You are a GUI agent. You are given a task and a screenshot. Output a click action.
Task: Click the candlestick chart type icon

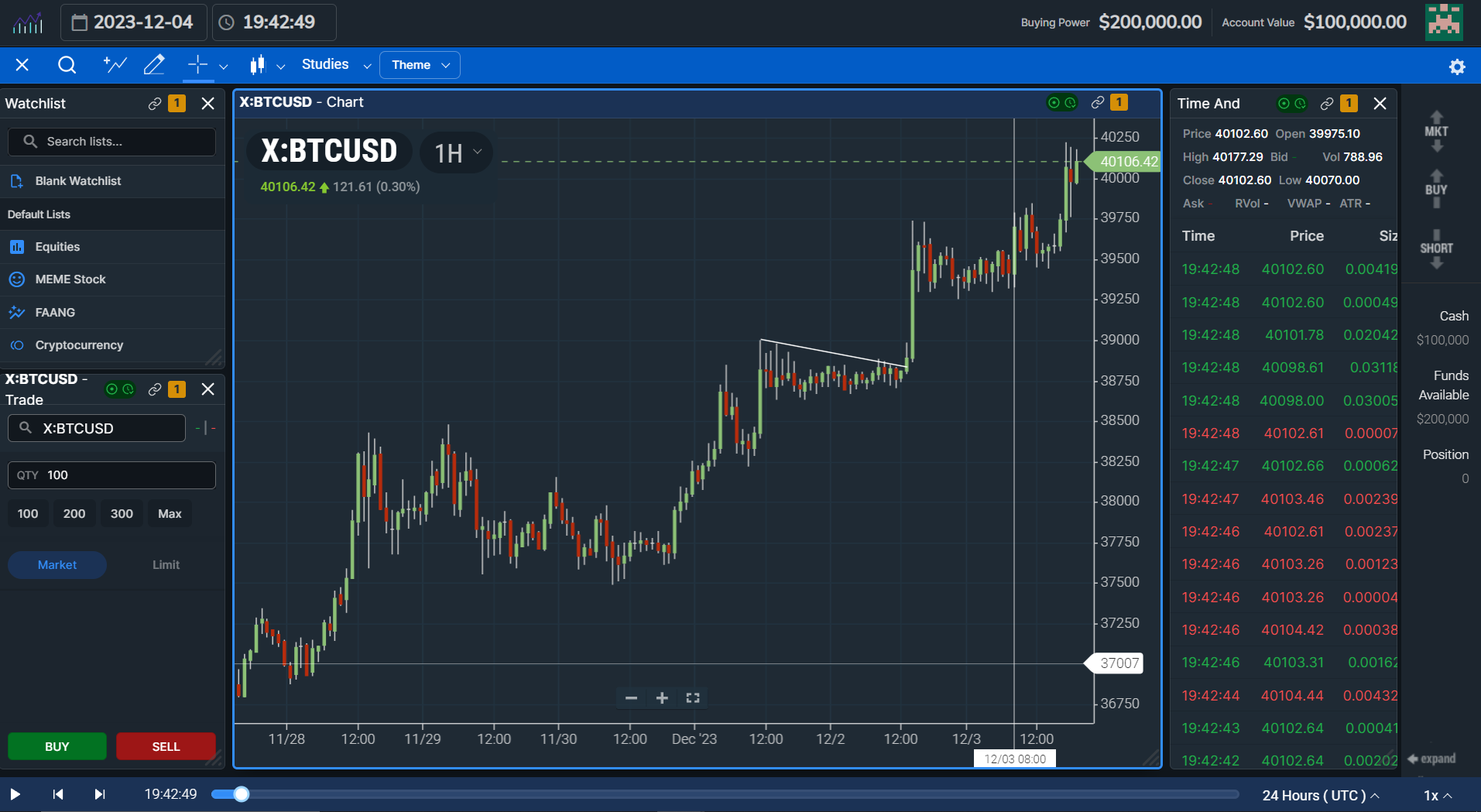coord(258,65)
